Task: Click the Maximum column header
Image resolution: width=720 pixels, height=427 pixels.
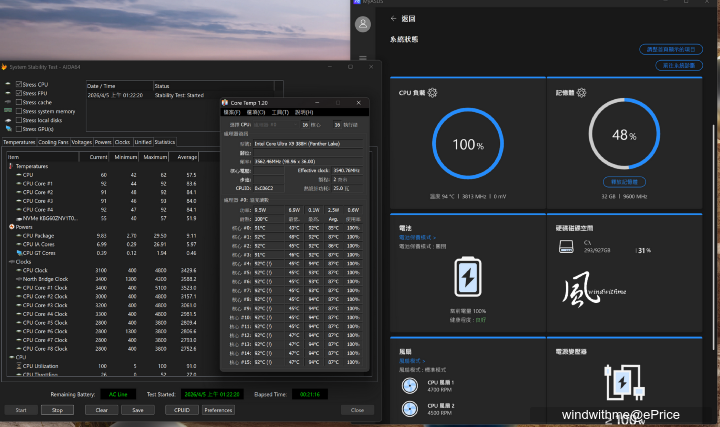Action: tap(155, 157)
